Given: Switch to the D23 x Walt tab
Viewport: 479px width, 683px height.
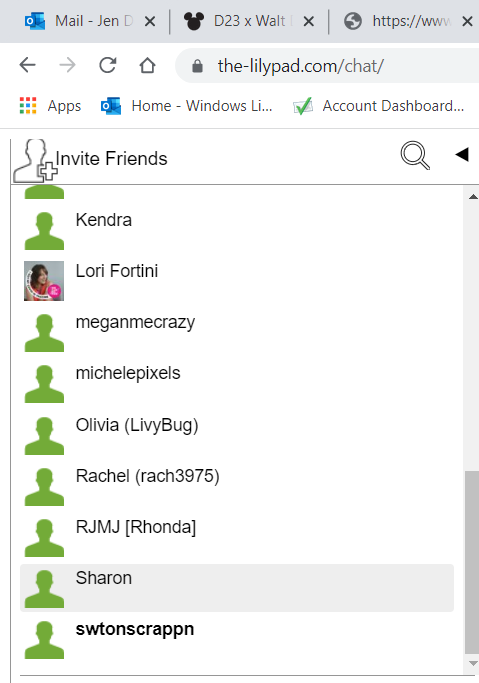Looking at the screenshot, I should point(237,21).
